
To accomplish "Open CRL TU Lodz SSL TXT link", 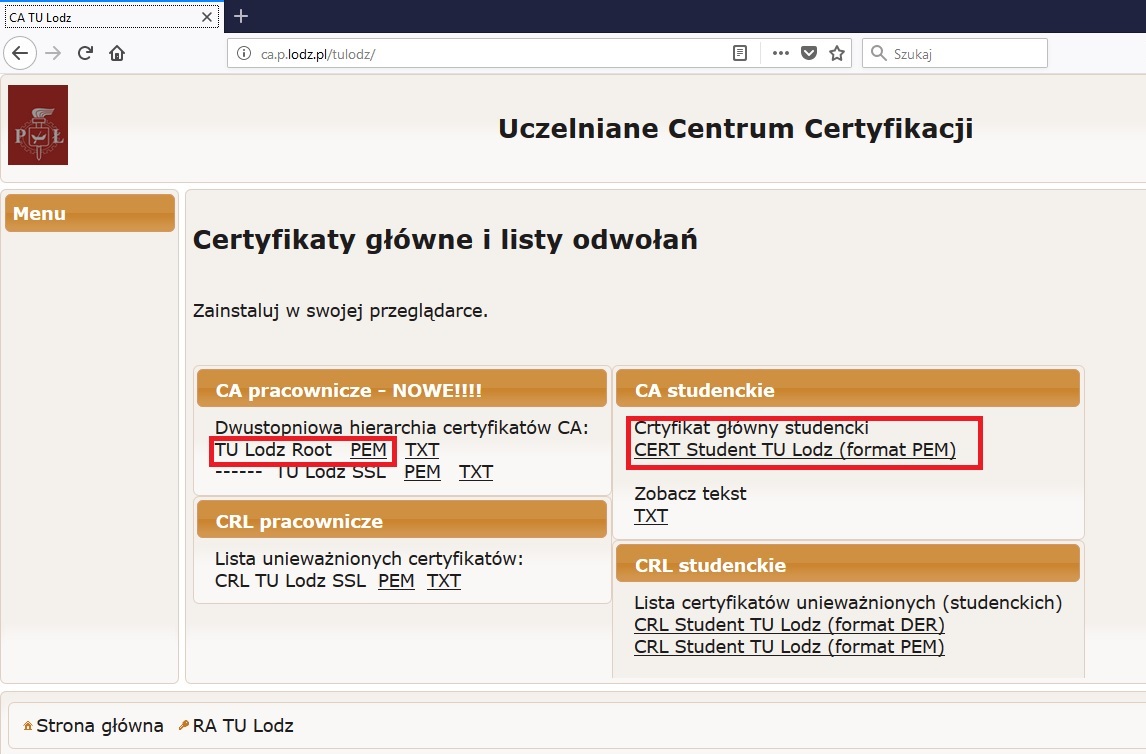I will [444, 581].
